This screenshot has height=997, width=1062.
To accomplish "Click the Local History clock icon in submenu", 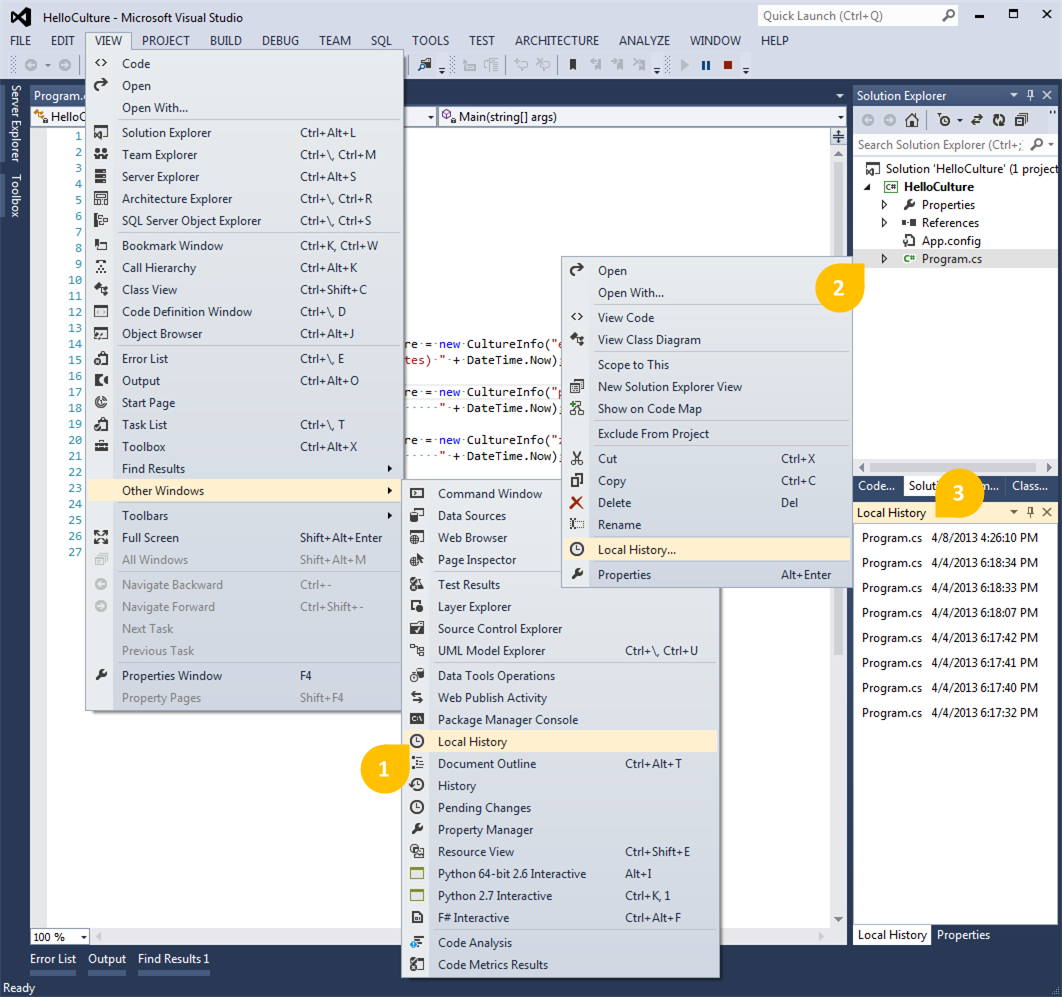I will pos(417,741).
